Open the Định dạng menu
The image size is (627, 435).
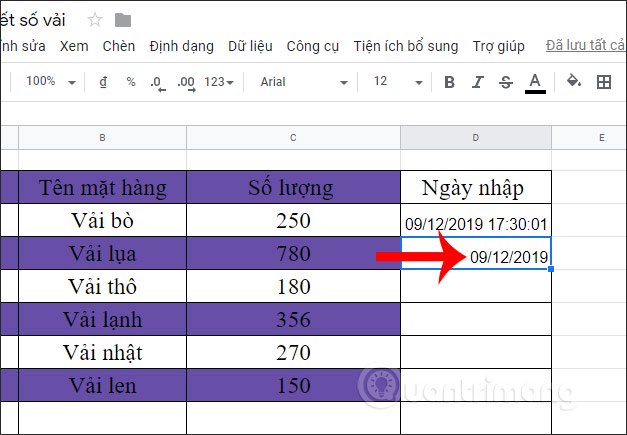[182, 46]
